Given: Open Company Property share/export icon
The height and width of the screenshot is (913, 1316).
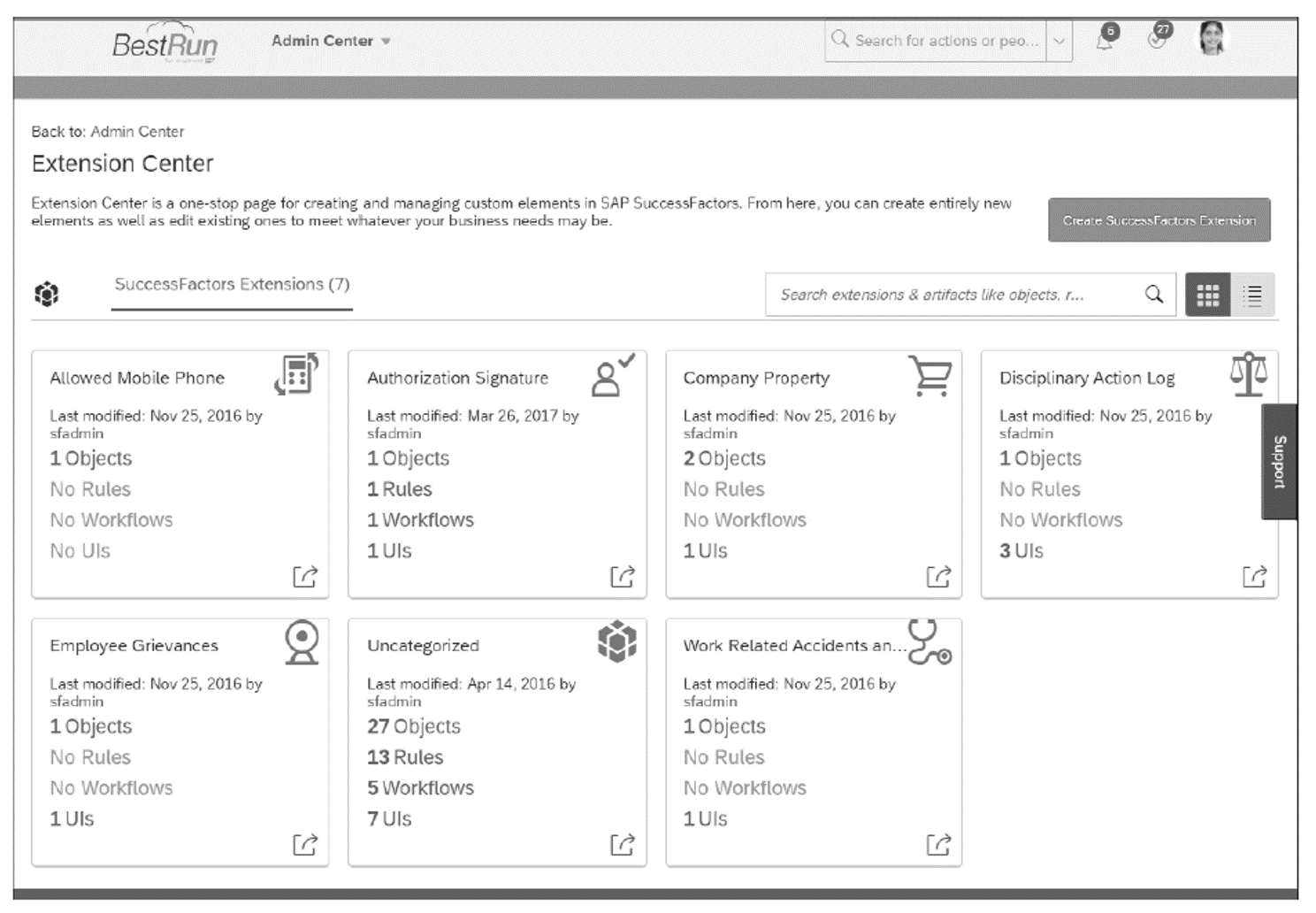Looking at the screenshot, I should (938, 577).
